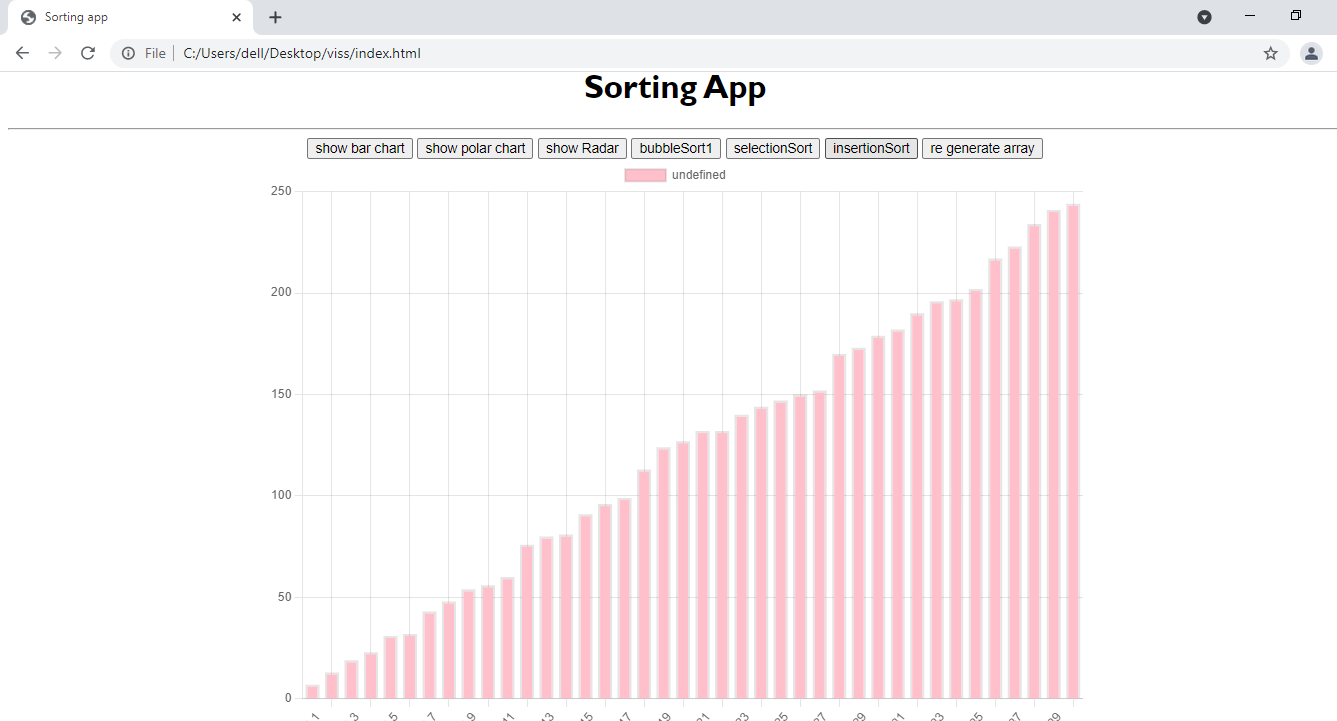The image size is (1337, 721).
Task: Click the site information icon
Action: [128, 53]
